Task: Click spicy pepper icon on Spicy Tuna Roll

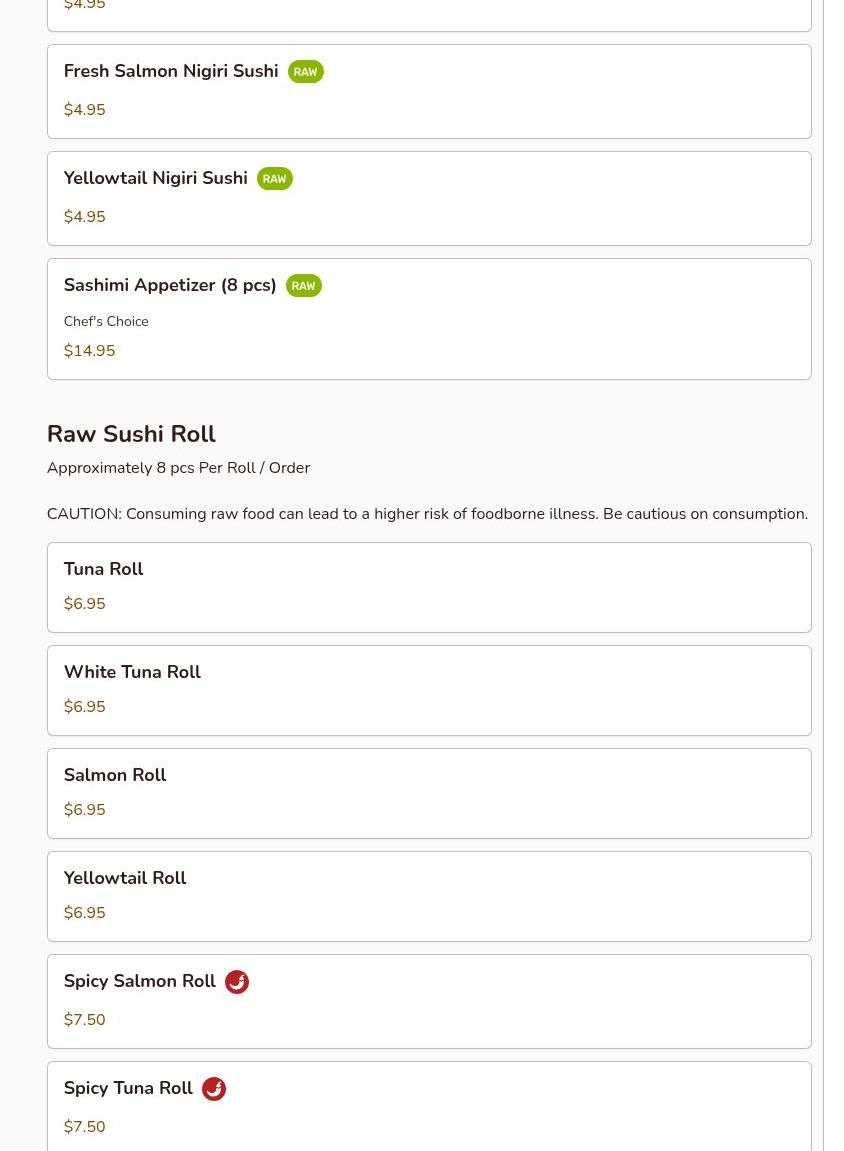Action: tap(213, 1089)
